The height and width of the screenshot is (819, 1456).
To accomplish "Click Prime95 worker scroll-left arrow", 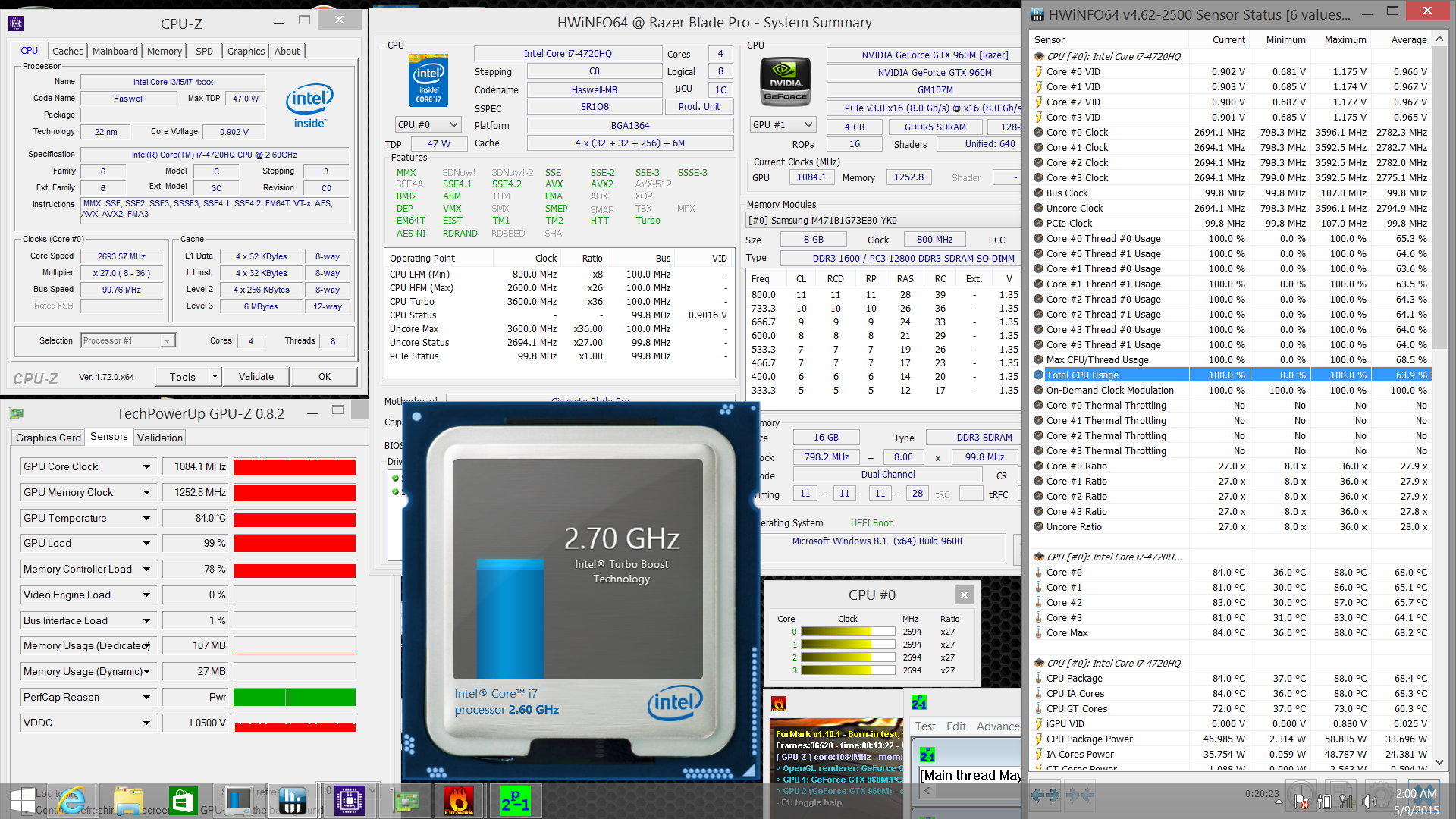I will [x=927, y=791].
